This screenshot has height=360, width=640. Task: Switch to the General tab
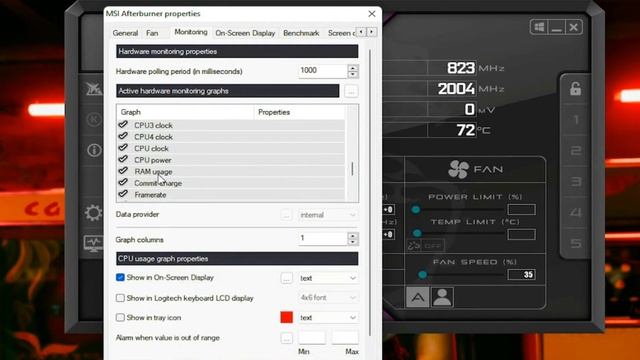[125, 33]
